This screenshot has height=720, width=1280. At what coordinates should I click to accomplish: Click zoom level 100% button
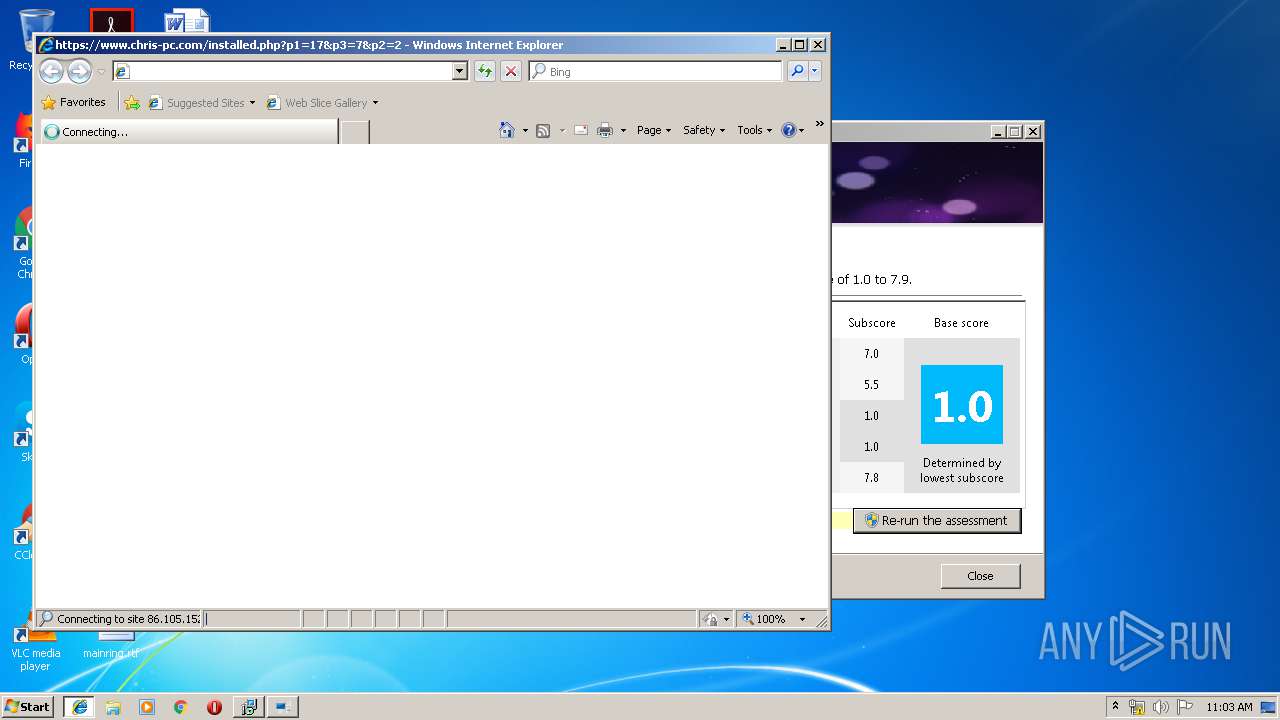click(x=764, y=619)
